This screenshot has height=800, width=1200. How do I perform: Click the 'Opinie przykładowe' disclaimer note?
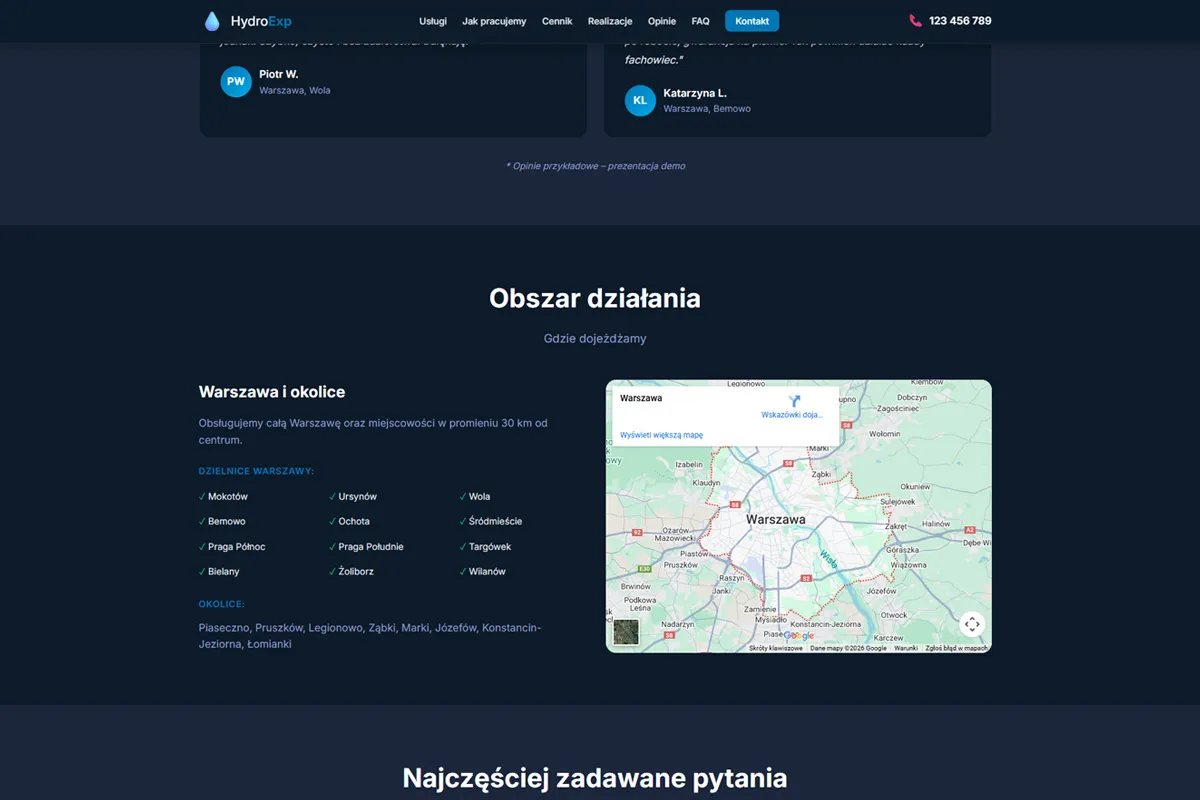[x=595, y=166]
